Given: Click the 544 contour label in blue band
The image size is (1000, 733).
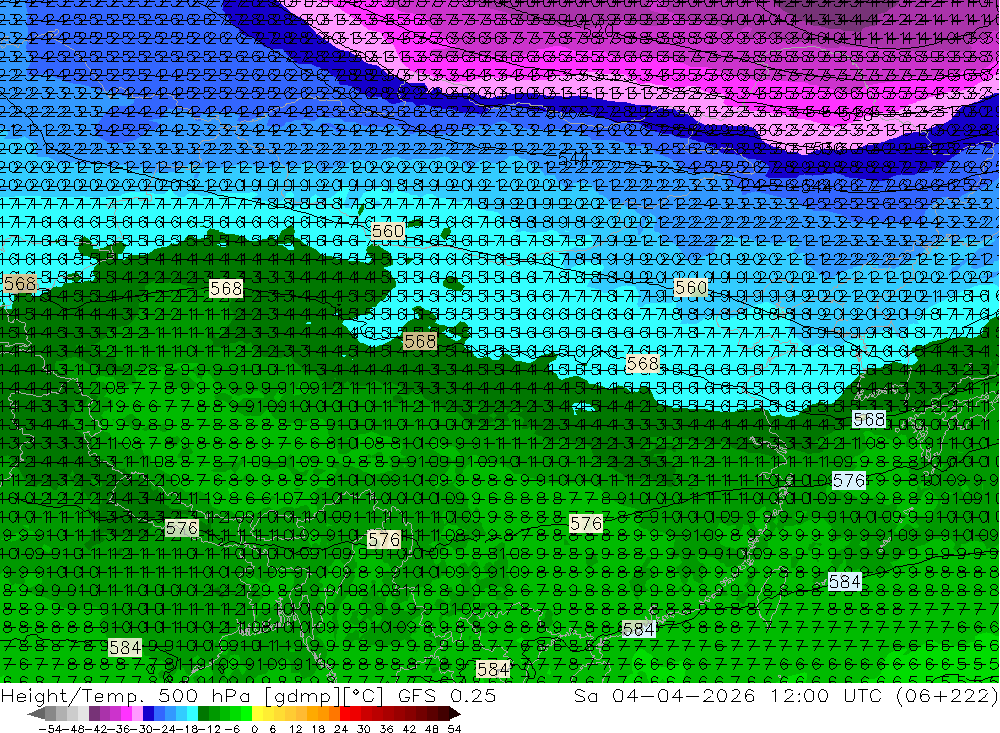Looking at the screenshot, I should [573, 157].
